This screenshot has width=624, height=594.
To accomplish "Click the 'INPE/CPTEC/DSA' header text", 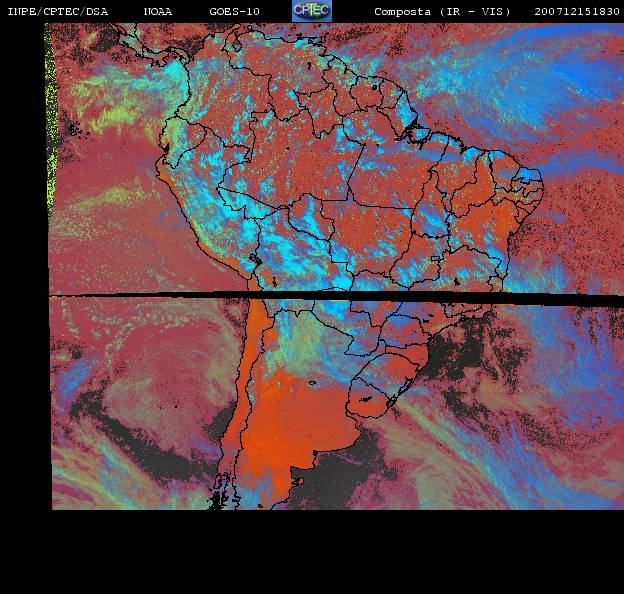I will coord(58,12).
